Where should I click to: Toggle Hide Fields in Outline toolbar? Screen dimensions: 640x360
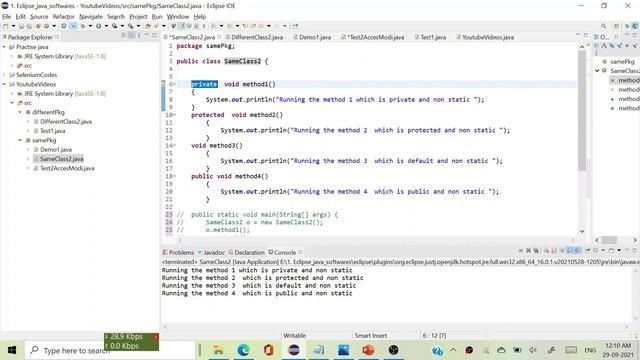coord(611,46)
